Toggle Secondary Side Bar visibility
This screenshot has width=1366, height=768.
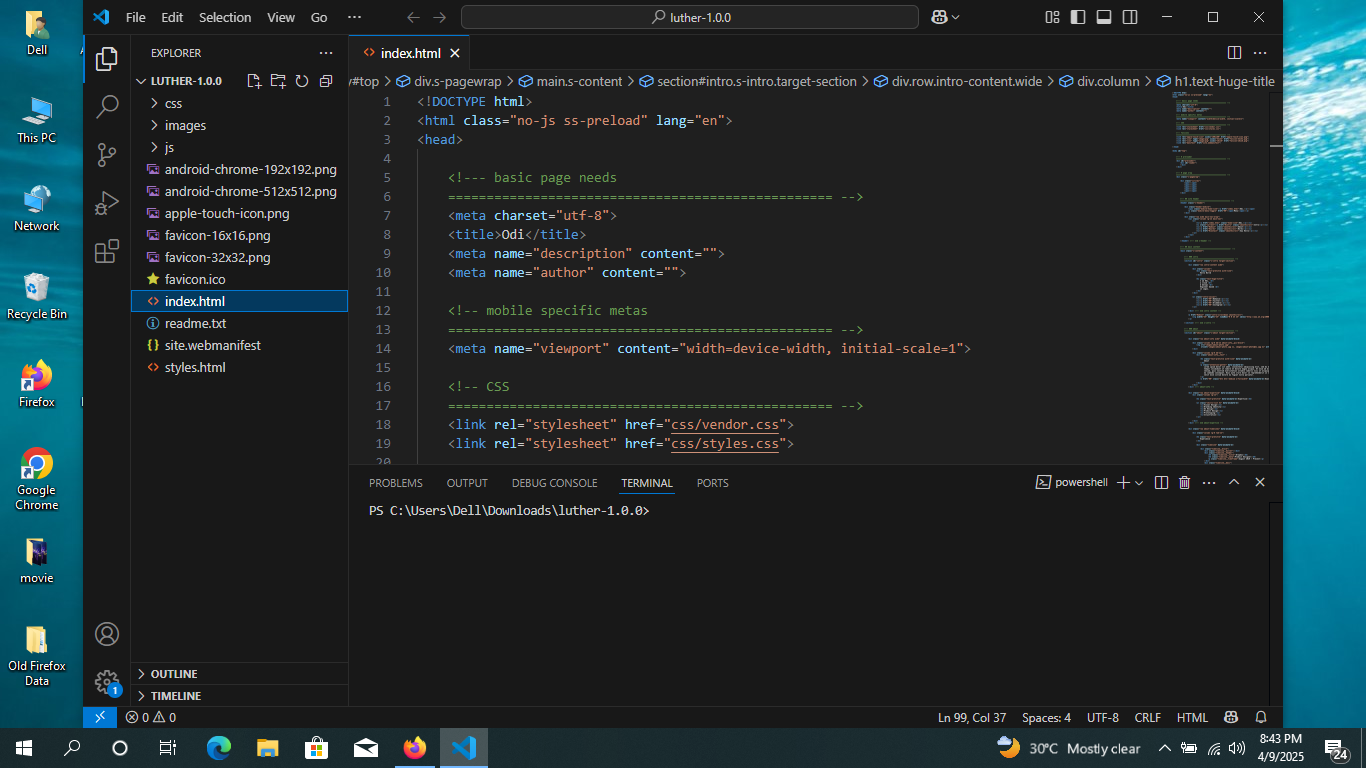click(x=1130, y=17)
